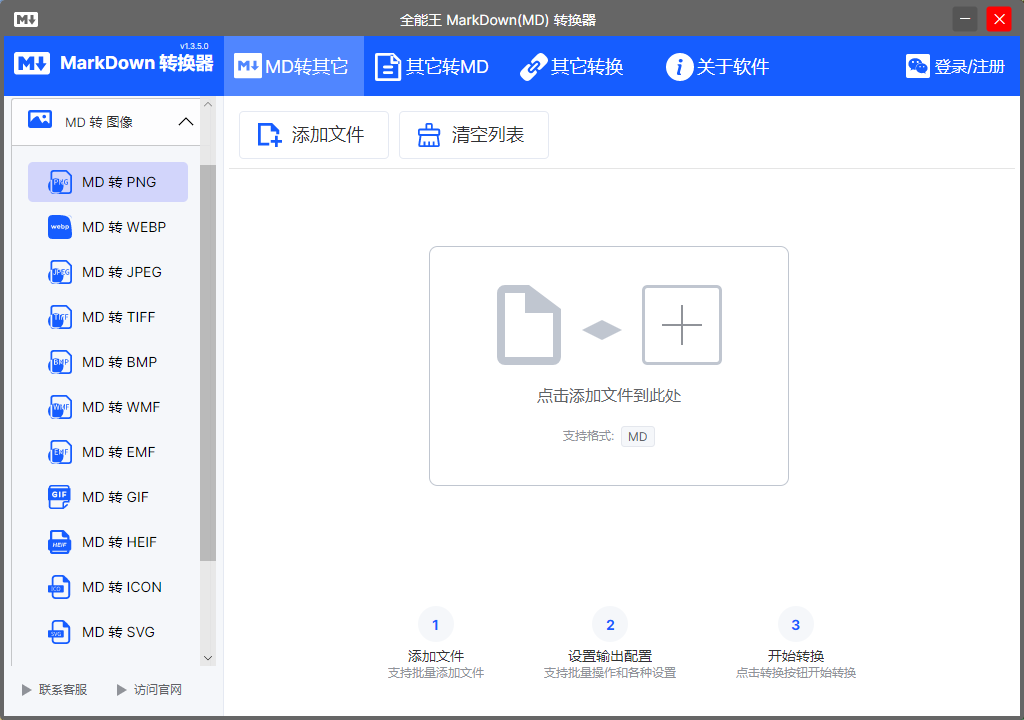This screenshot has width=1024, height=720.
Task: Collapse the MD 转 图像 section chevron
Action: [x=186, y=122]
